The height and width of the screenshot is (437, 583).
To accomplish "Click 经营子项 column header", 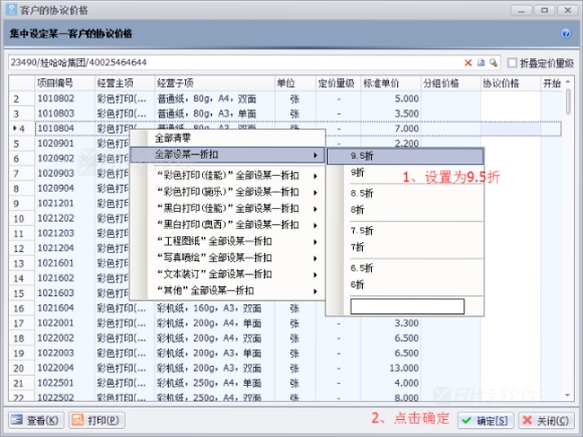I will (x=215, y=83).
